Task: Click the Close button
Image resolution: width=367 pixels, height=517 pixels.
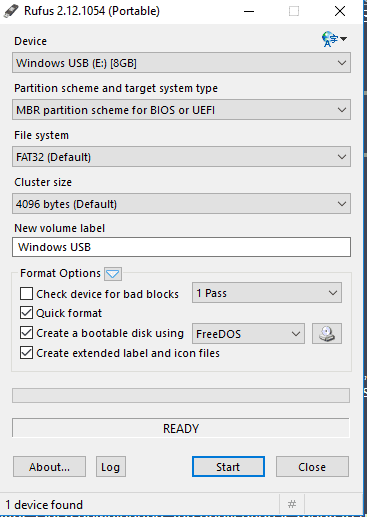Action: 312,467
